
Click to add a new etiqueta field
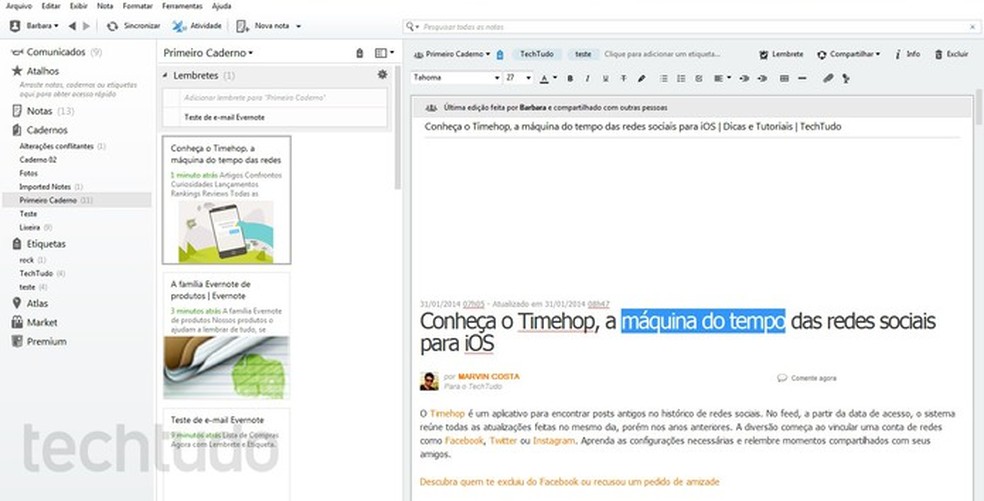(x=662, y=55)
